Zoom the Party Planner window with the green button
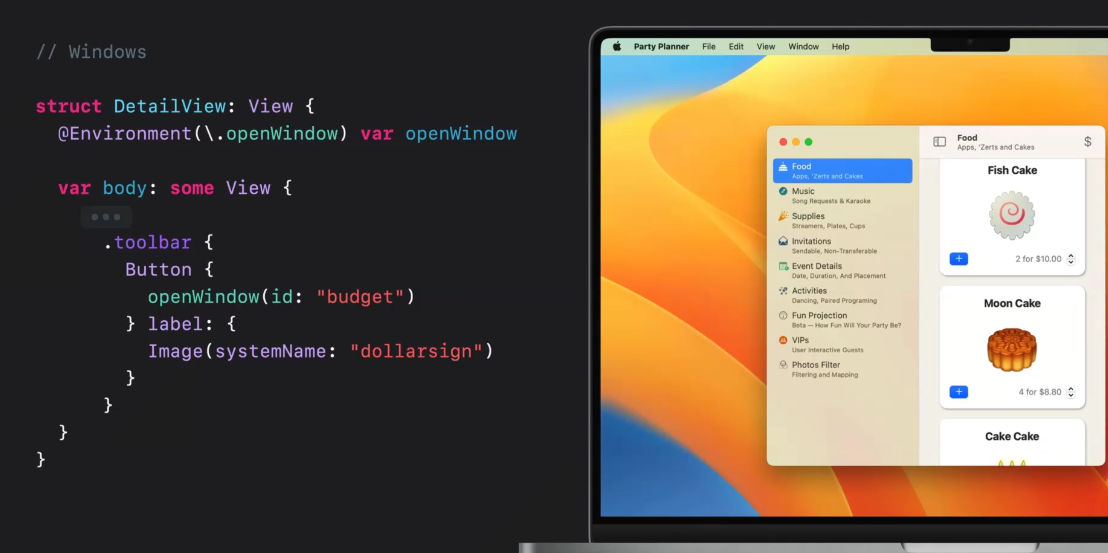Viewport: 1108px width, 553px height. click(808, 142)
